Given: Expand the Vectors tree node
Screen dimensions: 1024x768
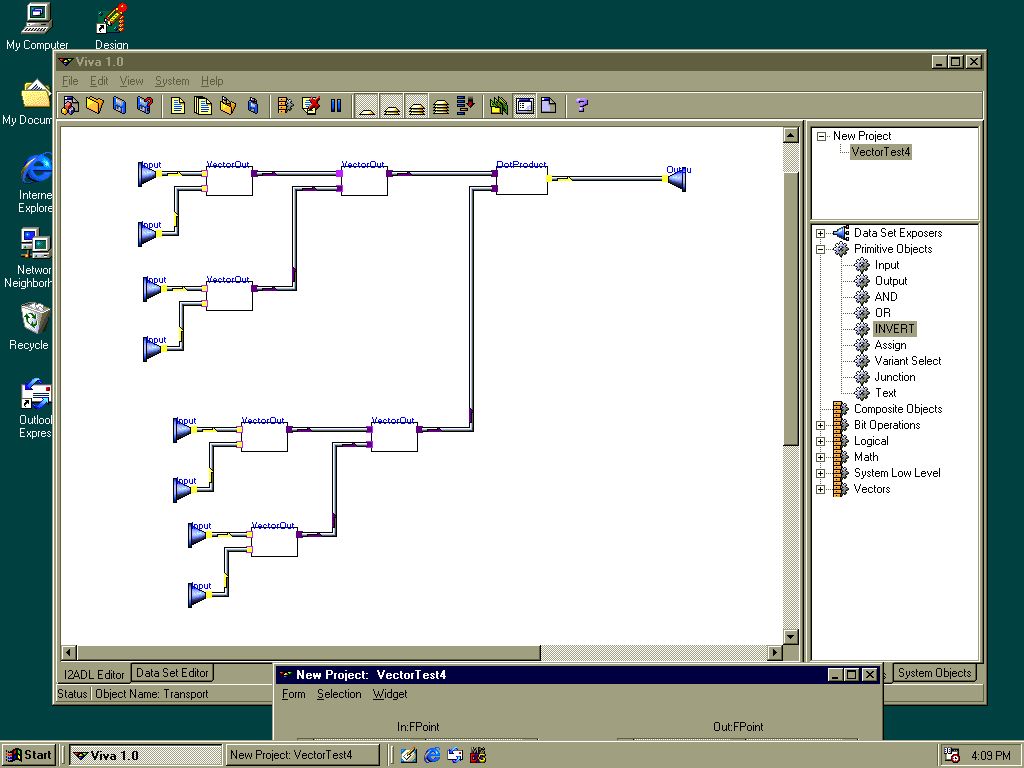Looking at the screenshot, I should [x=821, y=489].
